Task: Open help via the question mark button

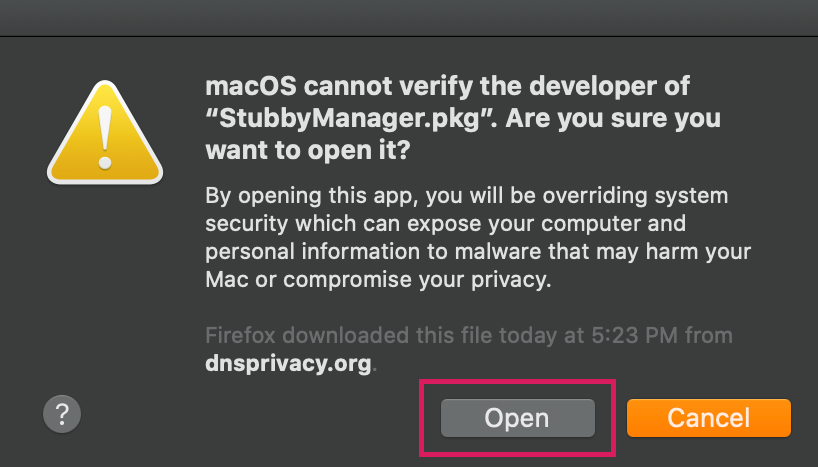Action: tap(62, 414)
